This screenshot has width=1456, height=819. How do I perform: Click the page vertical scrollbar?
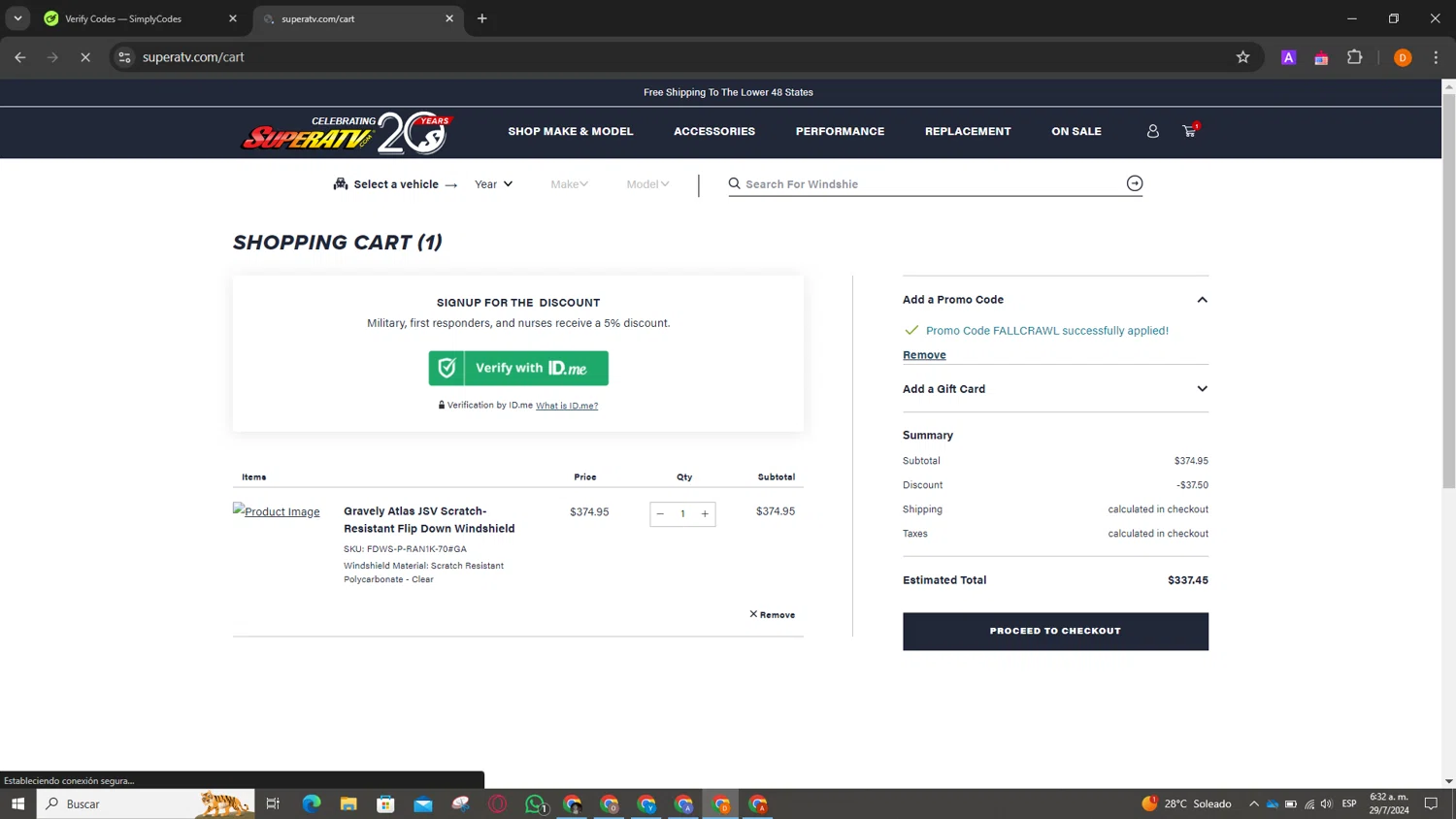[1448, 291]
